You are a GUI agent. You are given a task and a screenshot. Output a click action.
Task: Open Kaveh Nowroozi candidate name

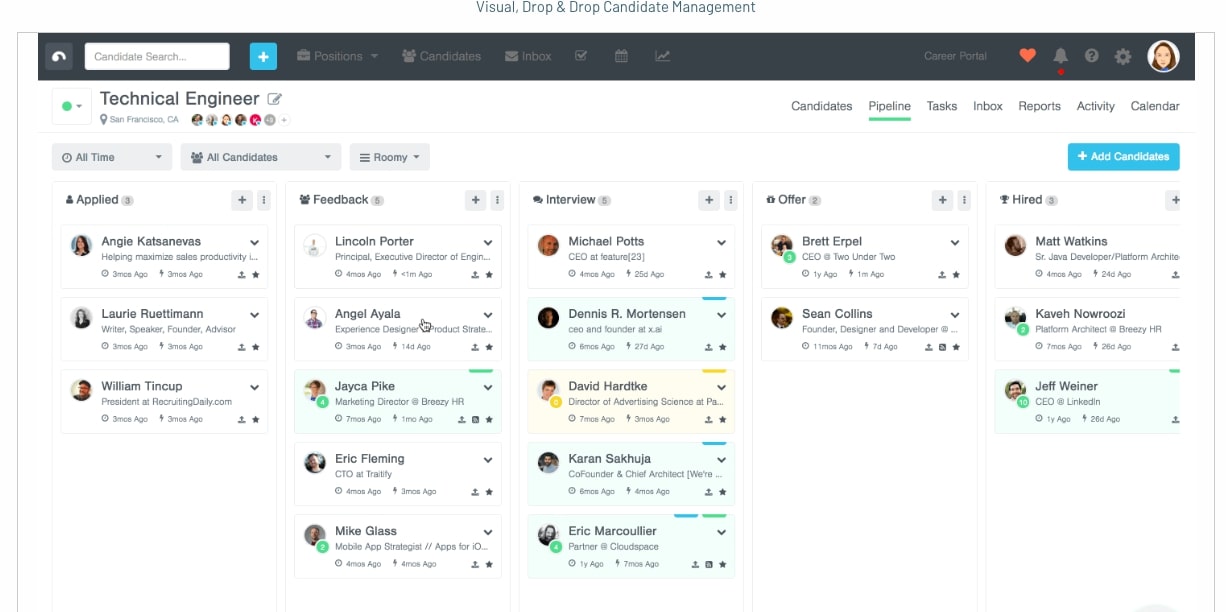[1079, 314]
